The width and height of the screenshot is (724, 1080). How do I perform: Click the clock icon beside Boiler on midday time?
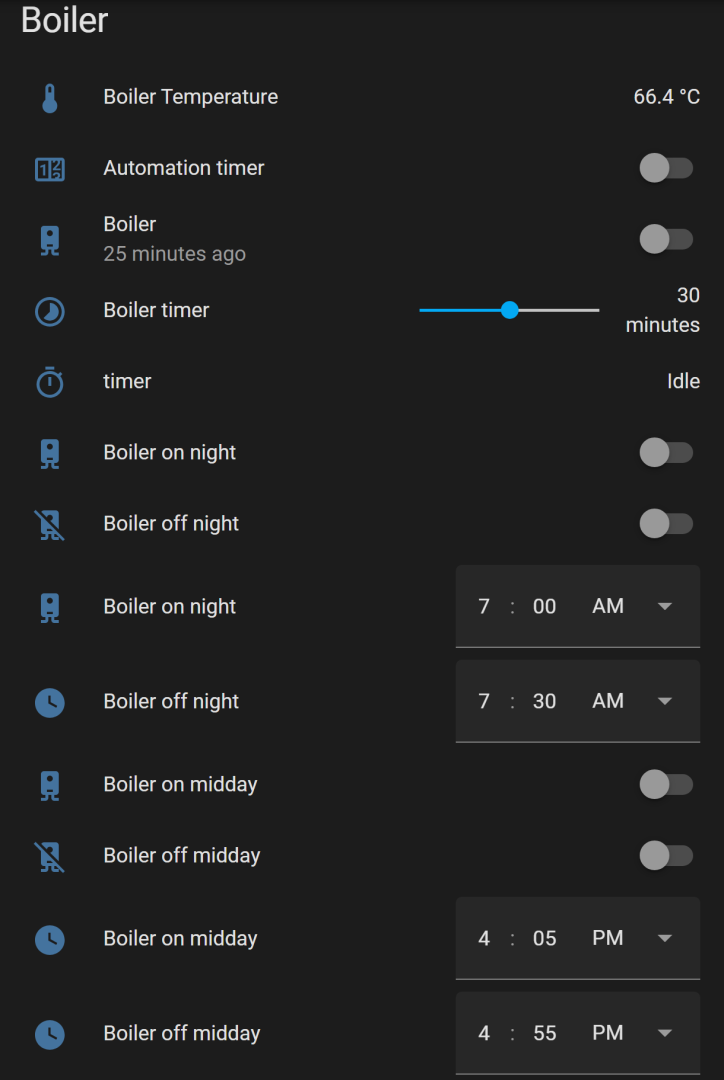tap(50, 939)
